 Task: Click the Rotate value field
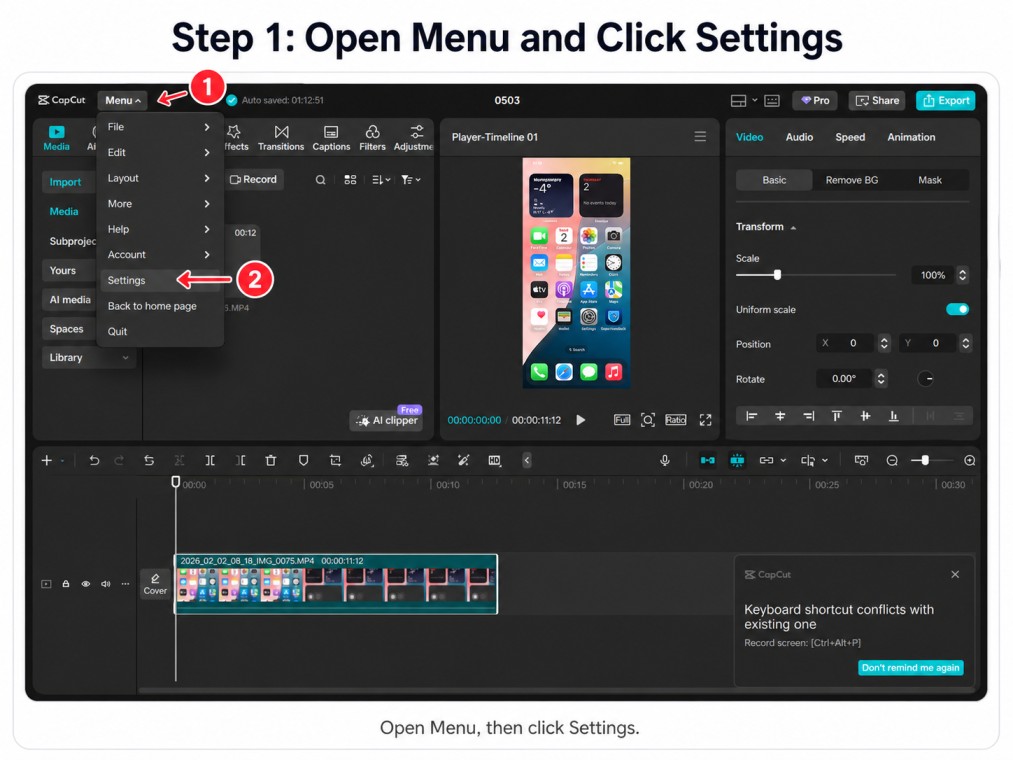point(844,379)
